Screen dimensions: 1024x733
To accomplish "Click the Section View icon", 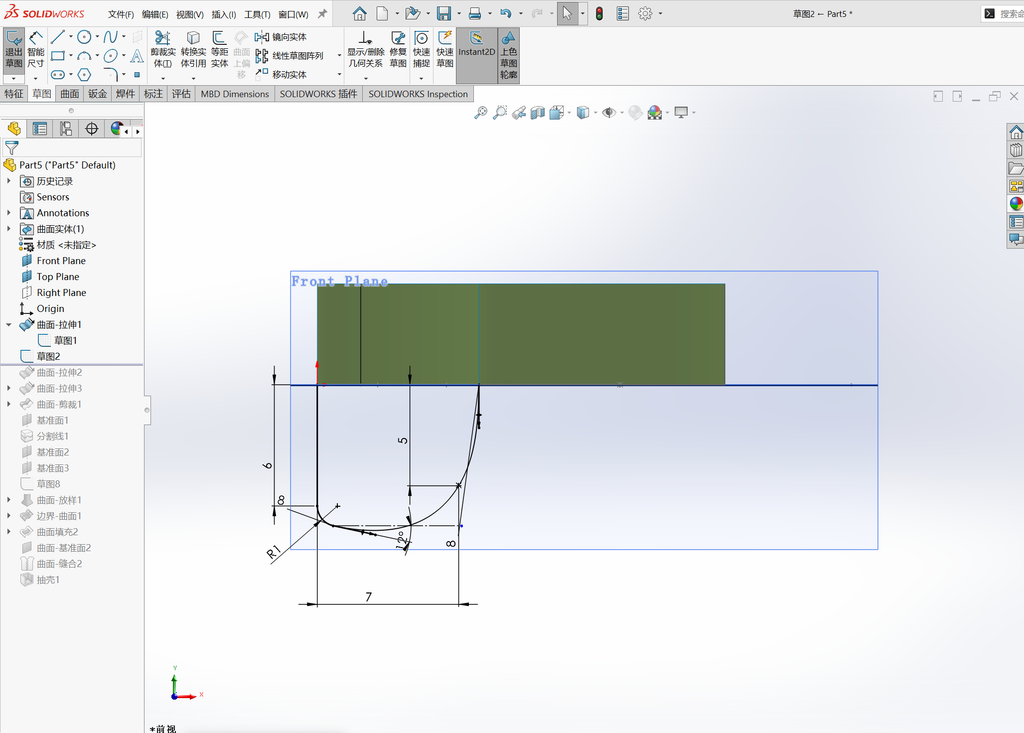I will pyautogui.click(x=537, y=113).
